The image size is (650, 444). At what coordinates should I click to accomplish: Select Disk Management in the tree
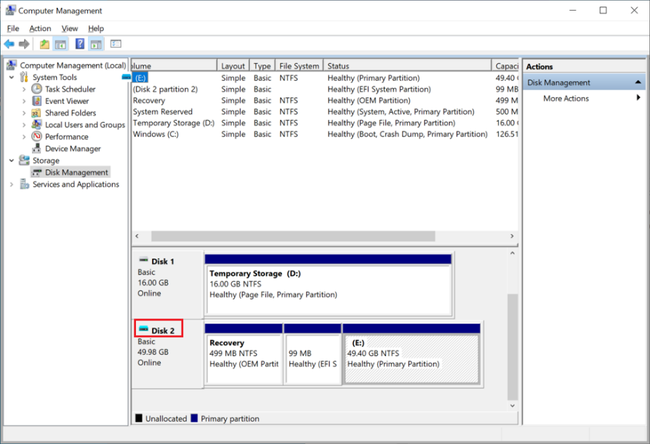click(76, 172)
